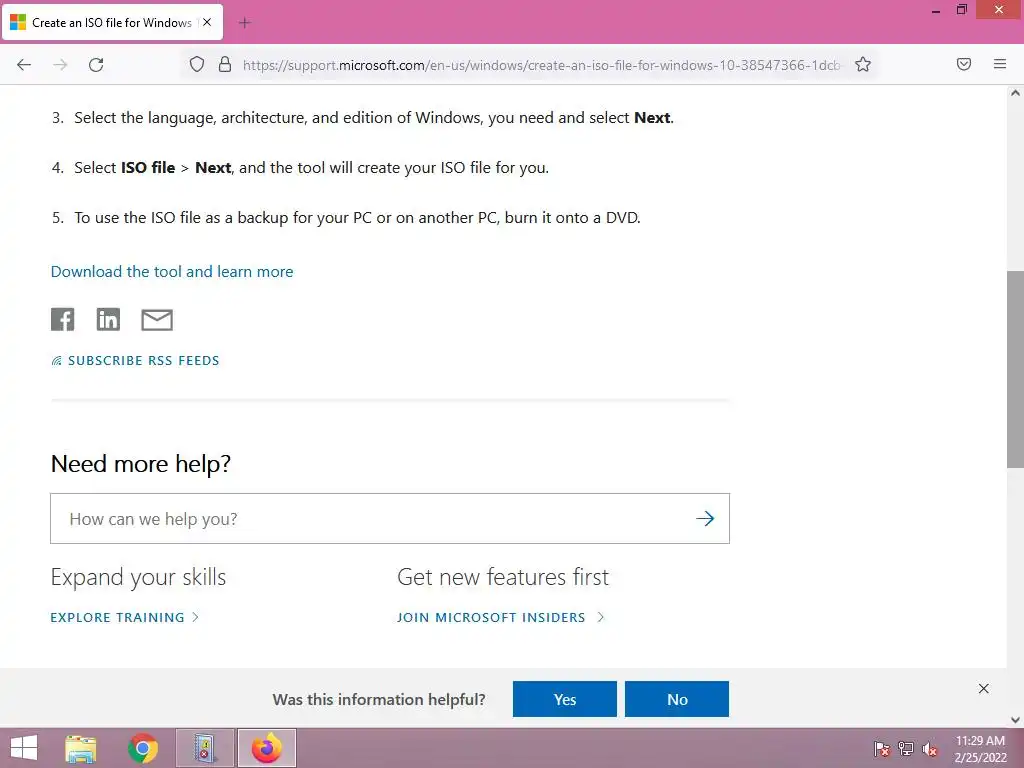Click the 'Get new features first' heading
1024x768 pixels.
pos(503,577)
